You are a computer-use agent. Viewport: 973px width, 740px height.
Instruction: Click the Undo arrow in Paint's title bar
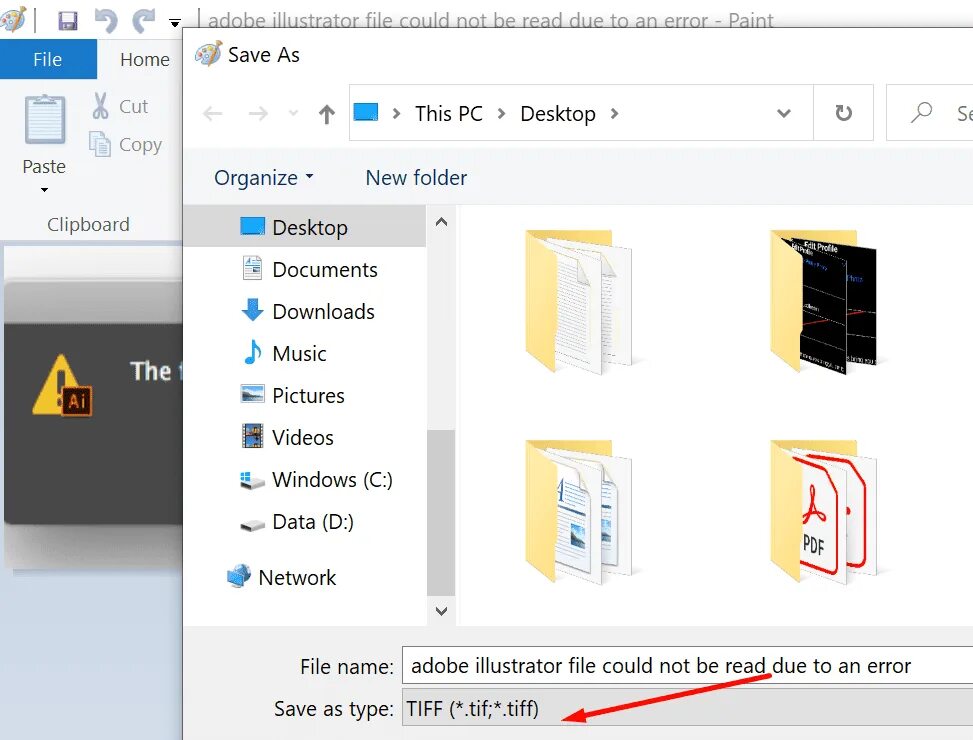pyautogui.click(x=106, y=20)
